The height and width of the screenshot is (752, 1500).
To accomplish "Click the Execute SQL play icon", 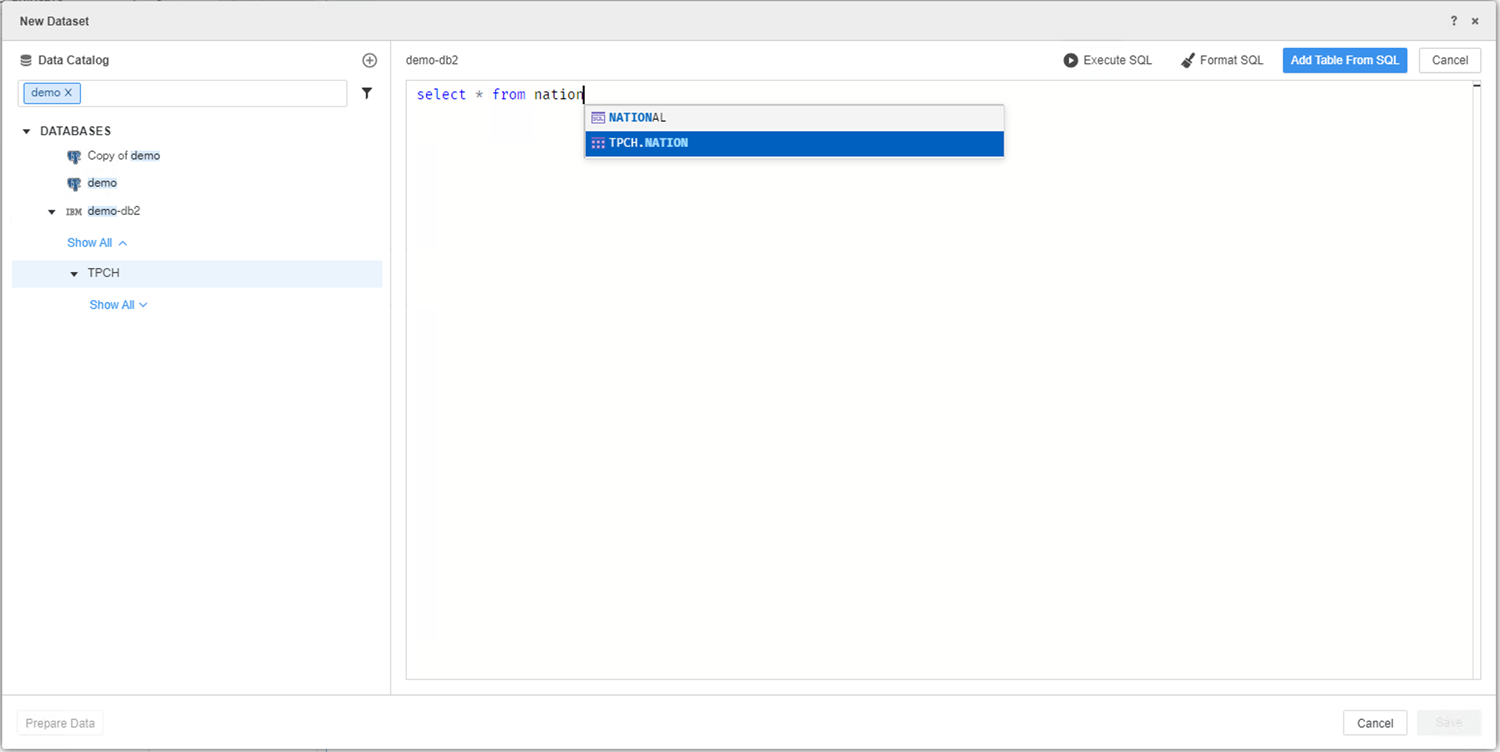I will (1071, 60).
